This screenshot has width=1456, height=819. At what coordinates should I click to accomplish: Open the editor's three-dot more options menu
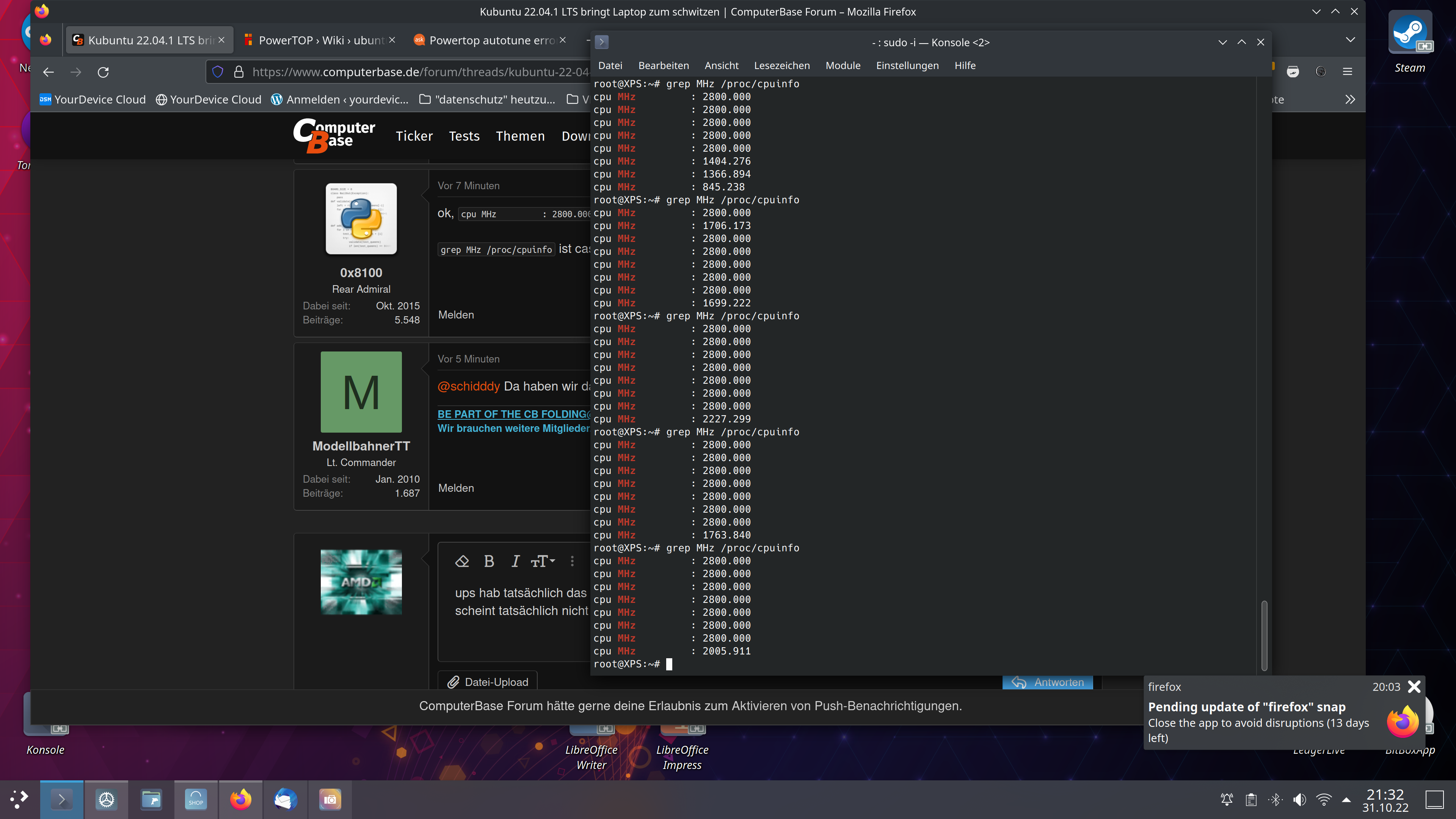pyautogui.click(x=572, y=561)
